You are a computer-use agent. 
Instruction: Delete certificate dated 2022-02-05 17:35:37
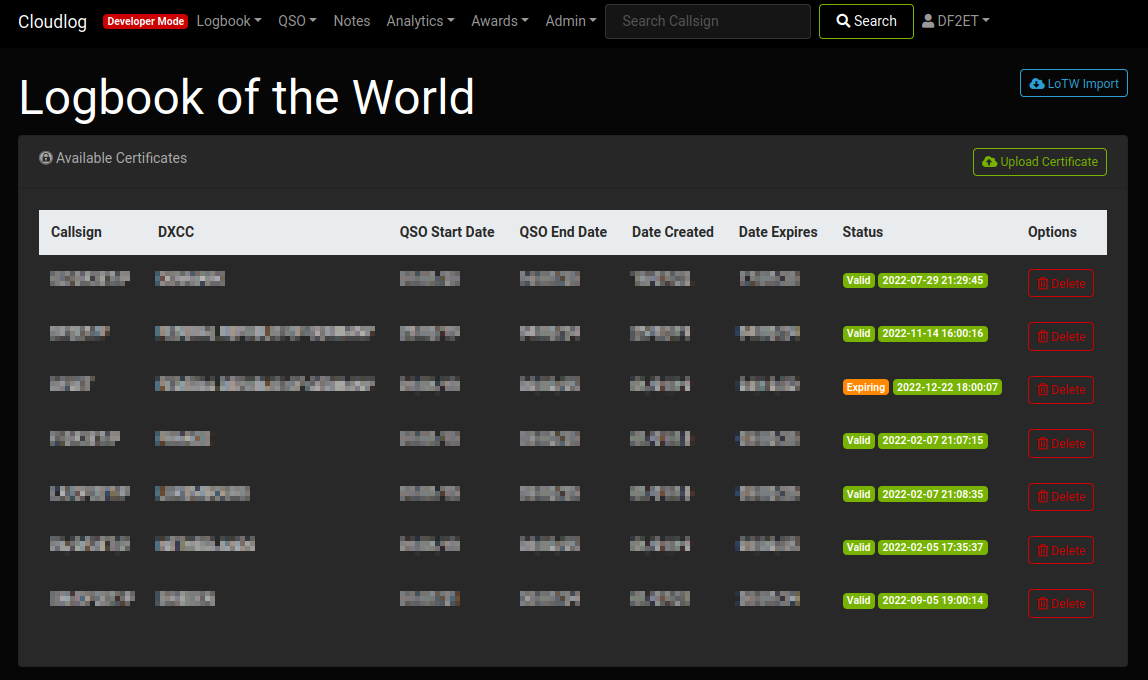(x=1061, y=550)
